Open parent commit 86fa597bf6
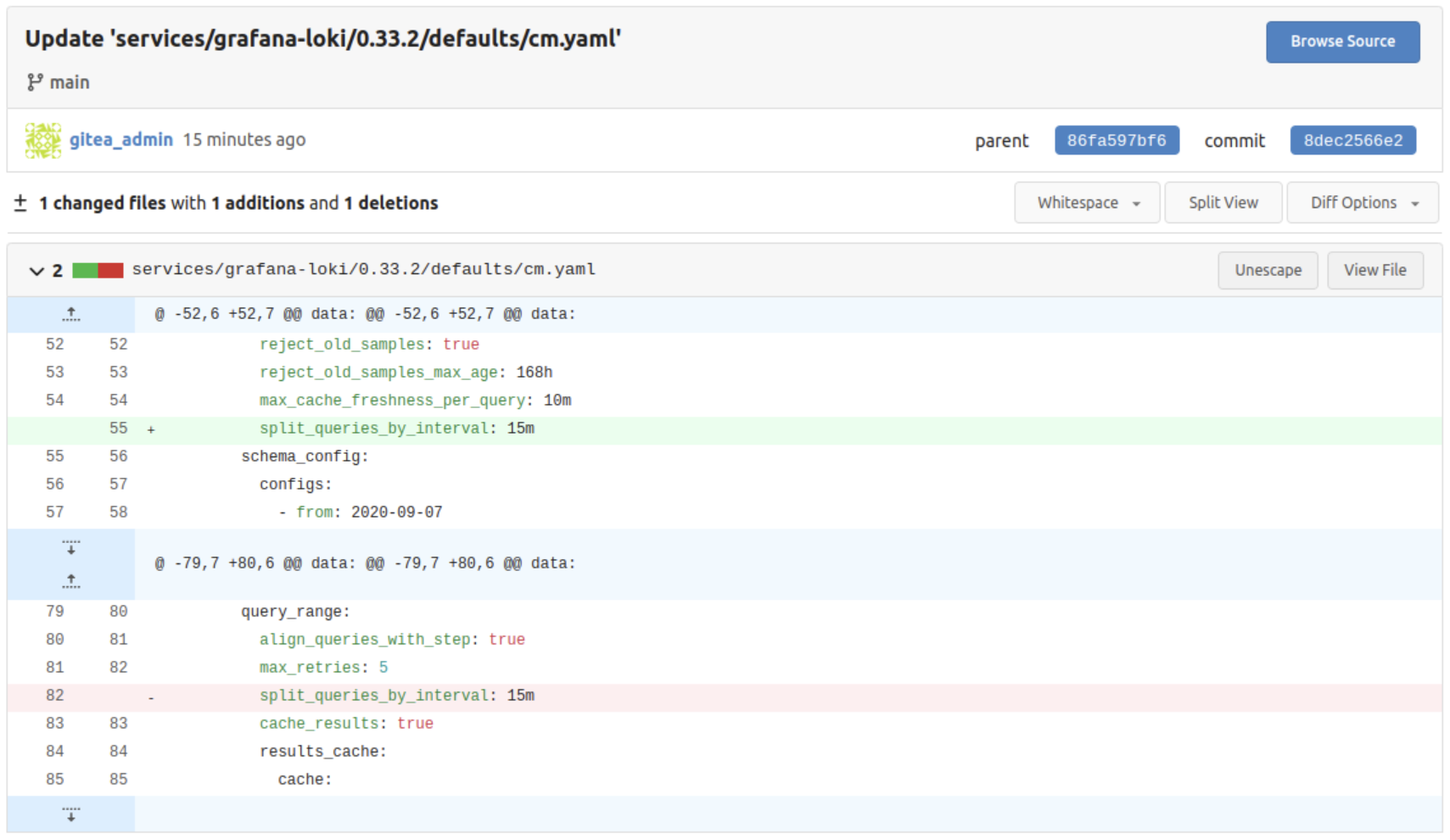Screen dimensions: 1450x840 click(1117, 140)
